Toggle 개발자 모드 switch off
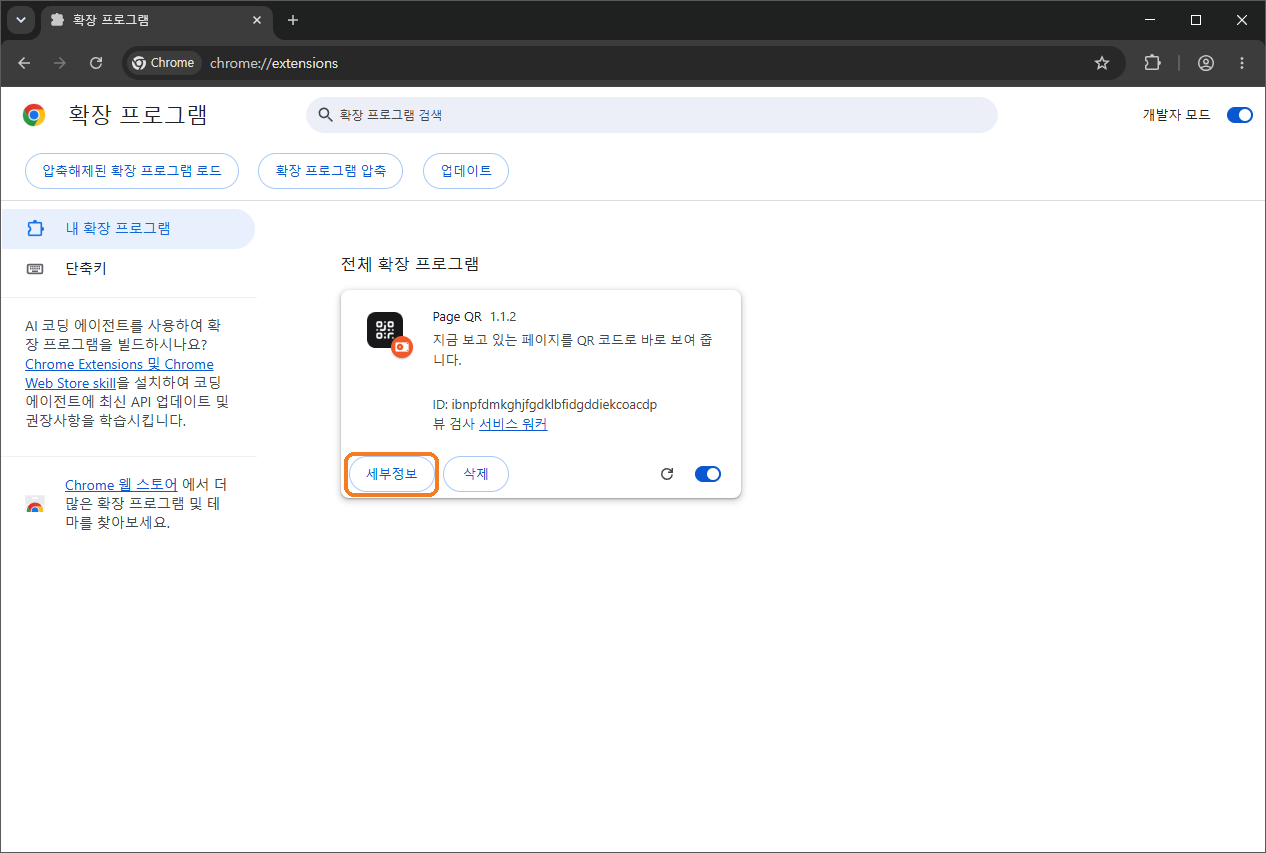The width and height of the screenshot is (1266, 853). pyautogui.click(x=1239, y=115)
